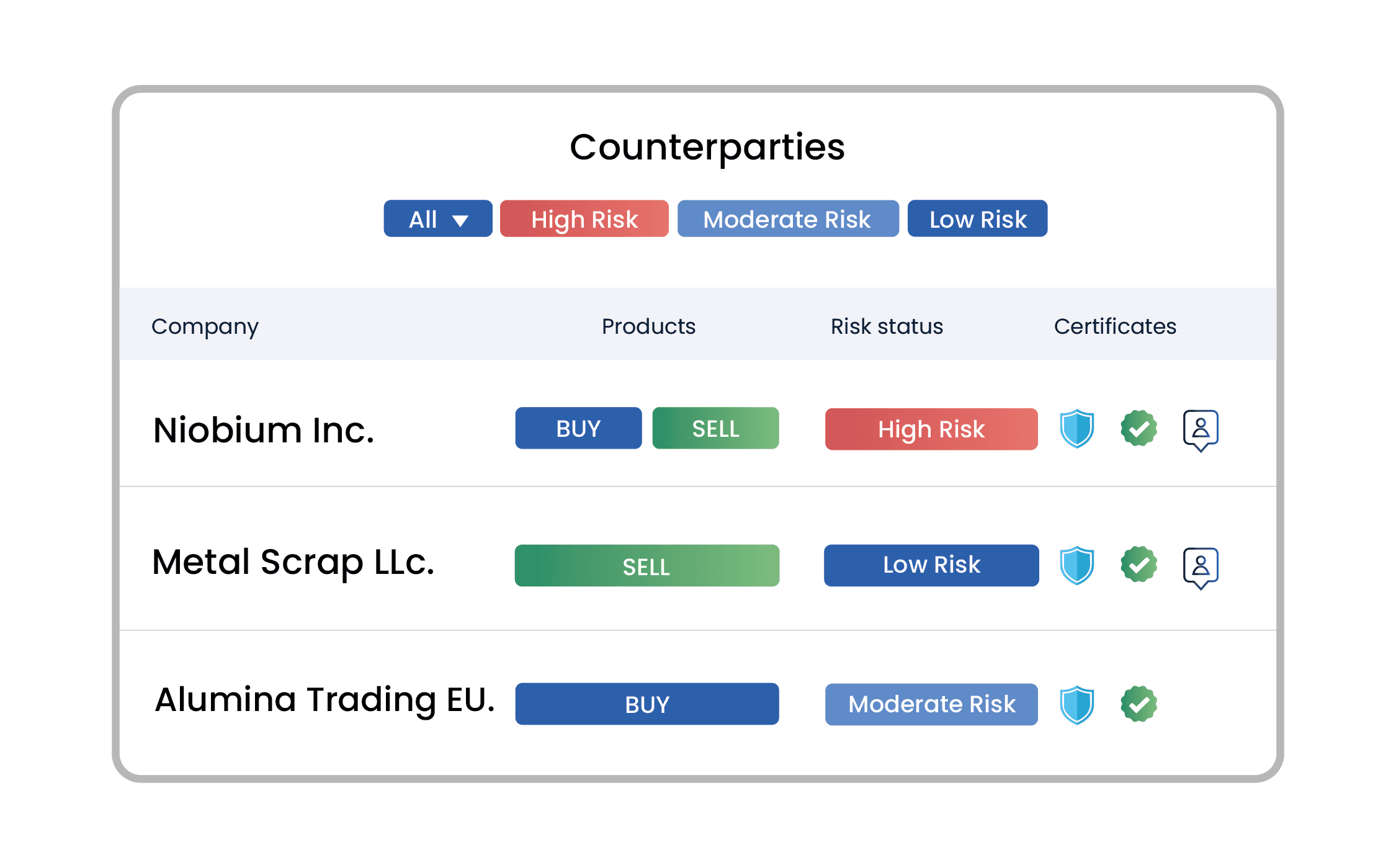Open the contact card icon for Niobium Inc.
The height and width of the screenshot is (868, 1396).
[1201, 431]
